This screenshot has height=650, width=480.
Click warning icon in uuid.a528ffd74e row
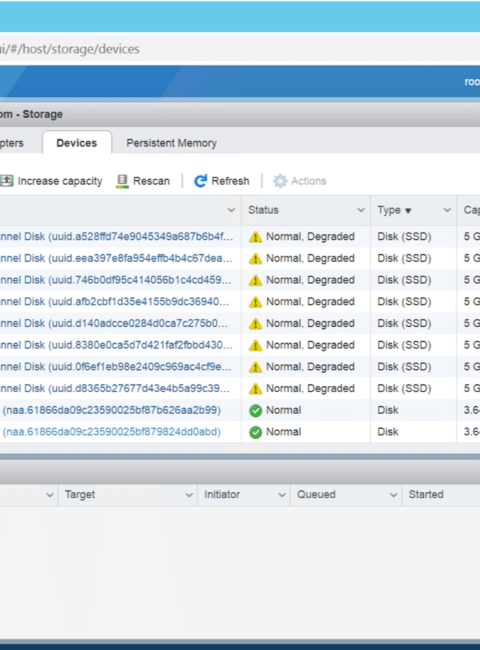point(255,237)
